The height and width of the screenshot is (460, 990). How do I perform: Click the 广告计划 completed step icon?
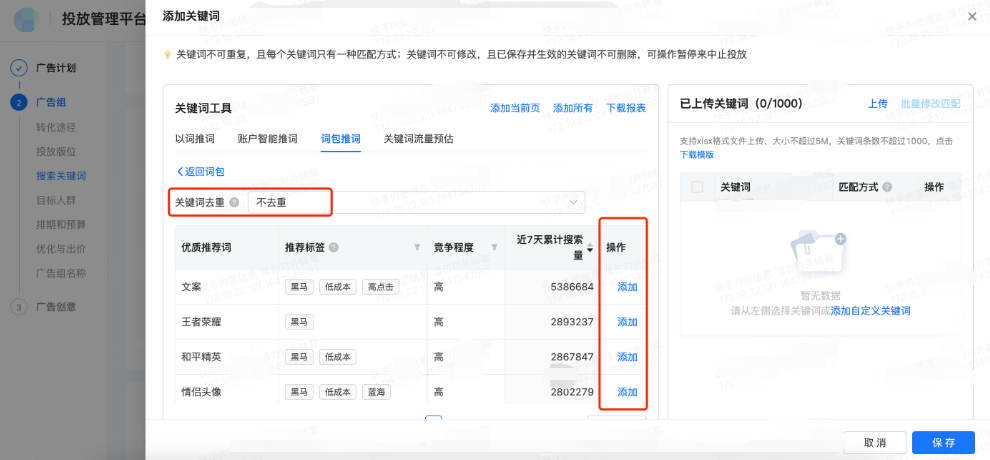[19, 68]
